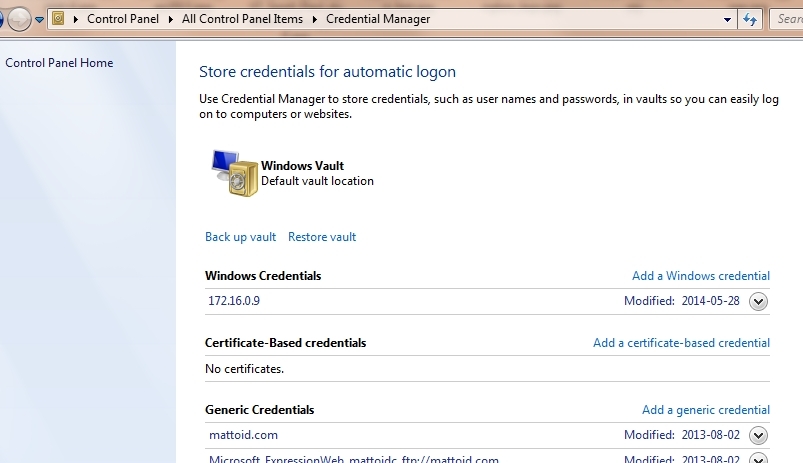Viewport: 803px width, 463px height.
Task: Click the Forward navigation arrow button
Action: pyautogui.click(x=19, y=19)
